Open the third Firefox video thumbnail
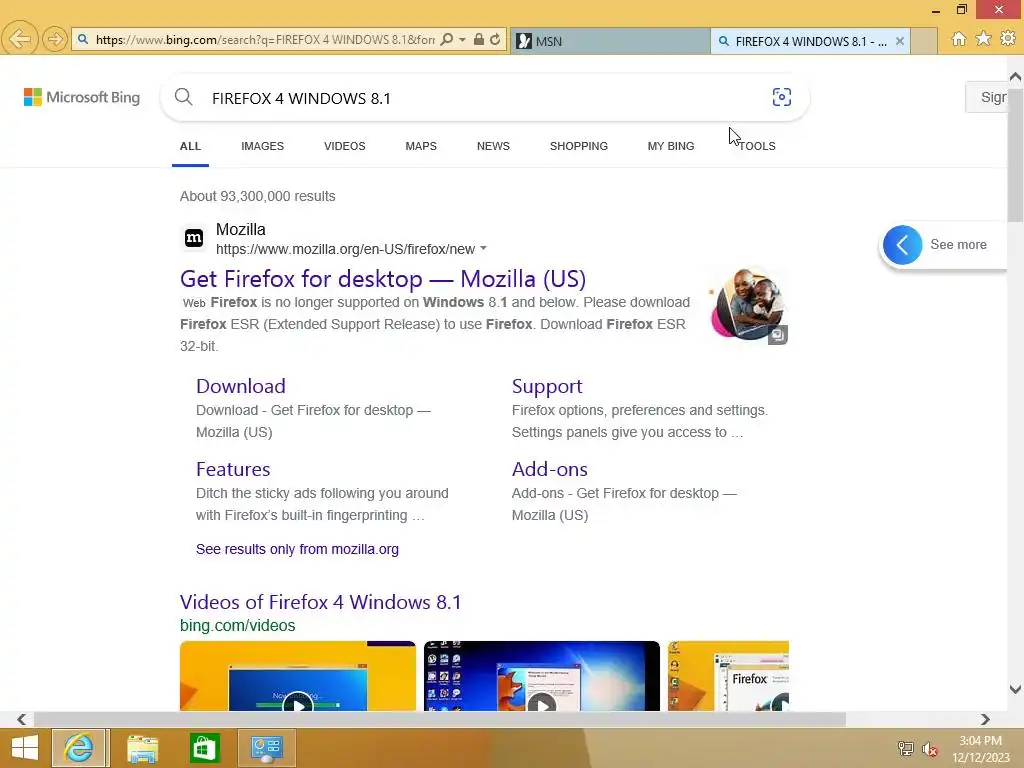1024x768 pixels. coord(728,676)
